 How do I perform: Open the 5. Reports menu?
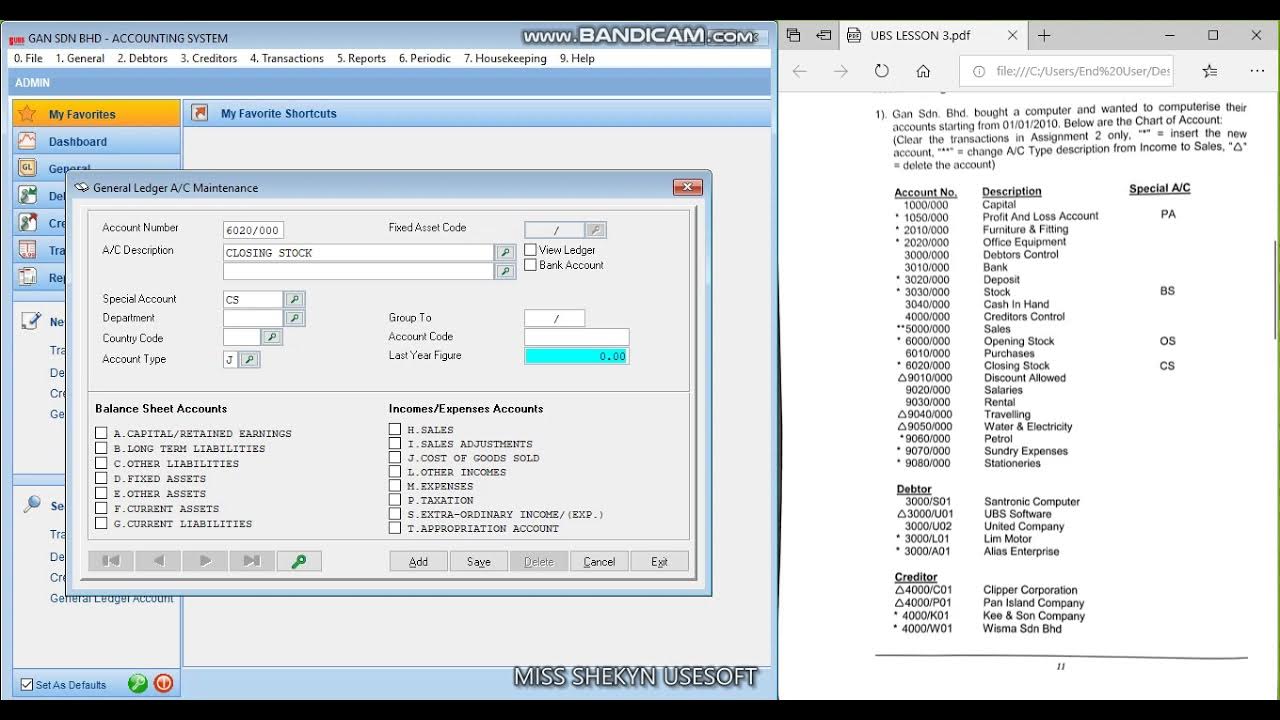(361, 58)
